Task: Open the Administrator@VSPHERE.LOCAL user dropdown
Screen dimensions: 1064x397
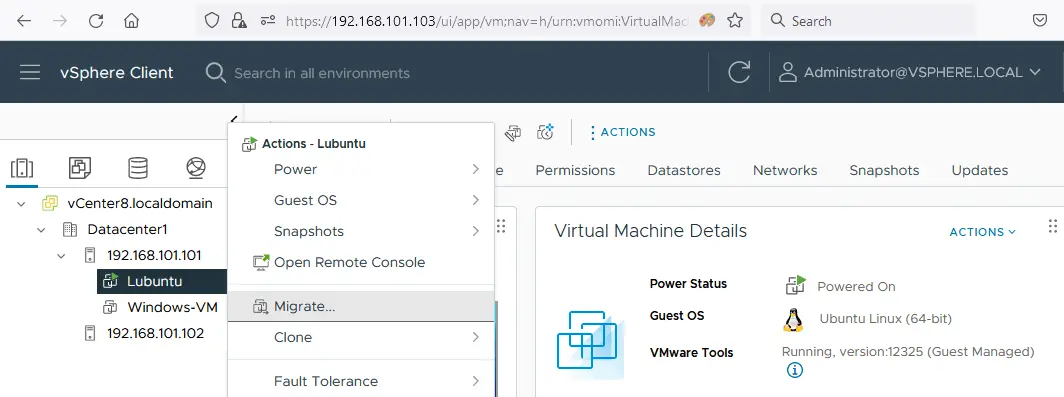Action: pos(909,73)
